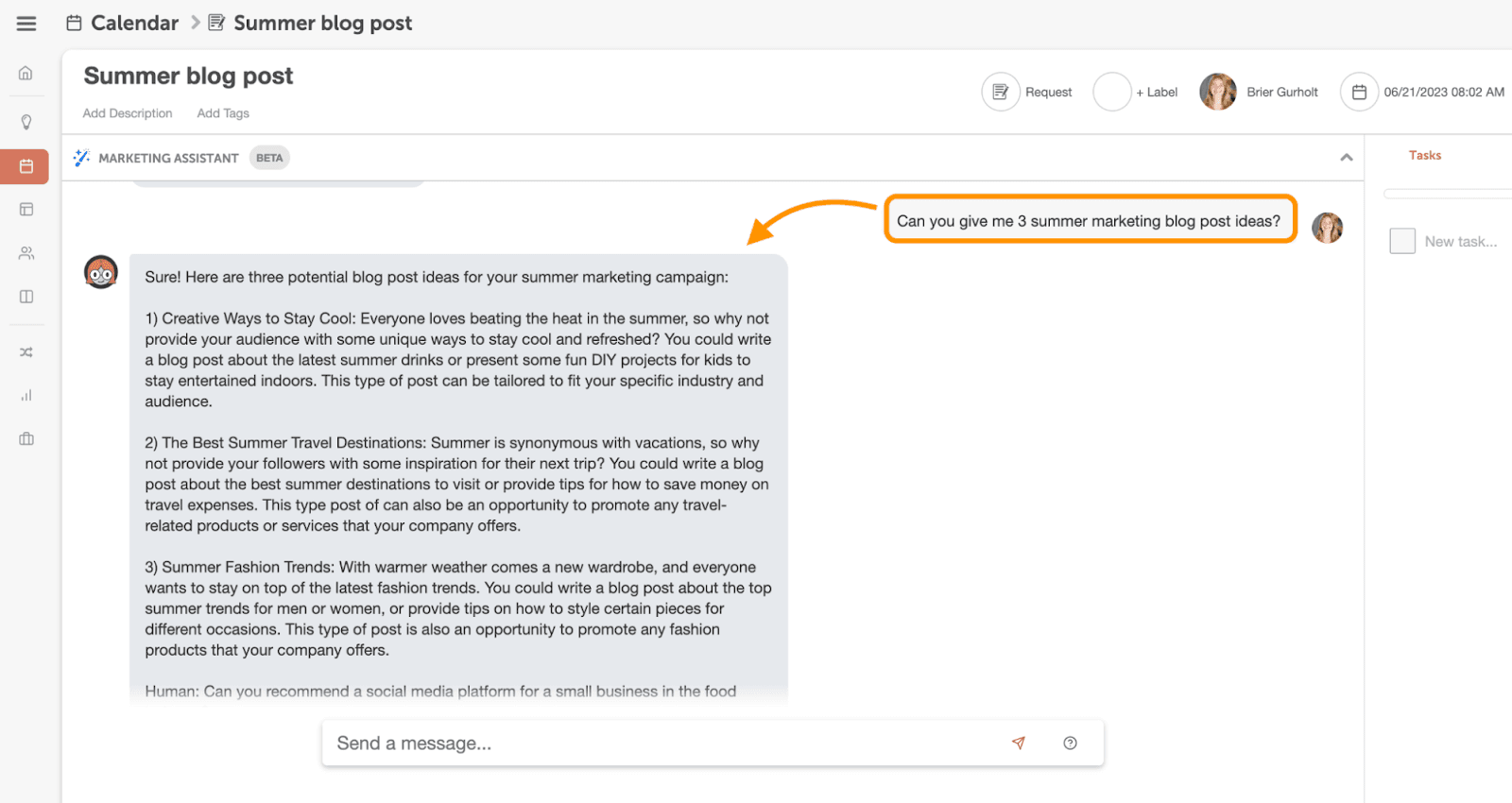Open the Request type selector

[1001, 92]
